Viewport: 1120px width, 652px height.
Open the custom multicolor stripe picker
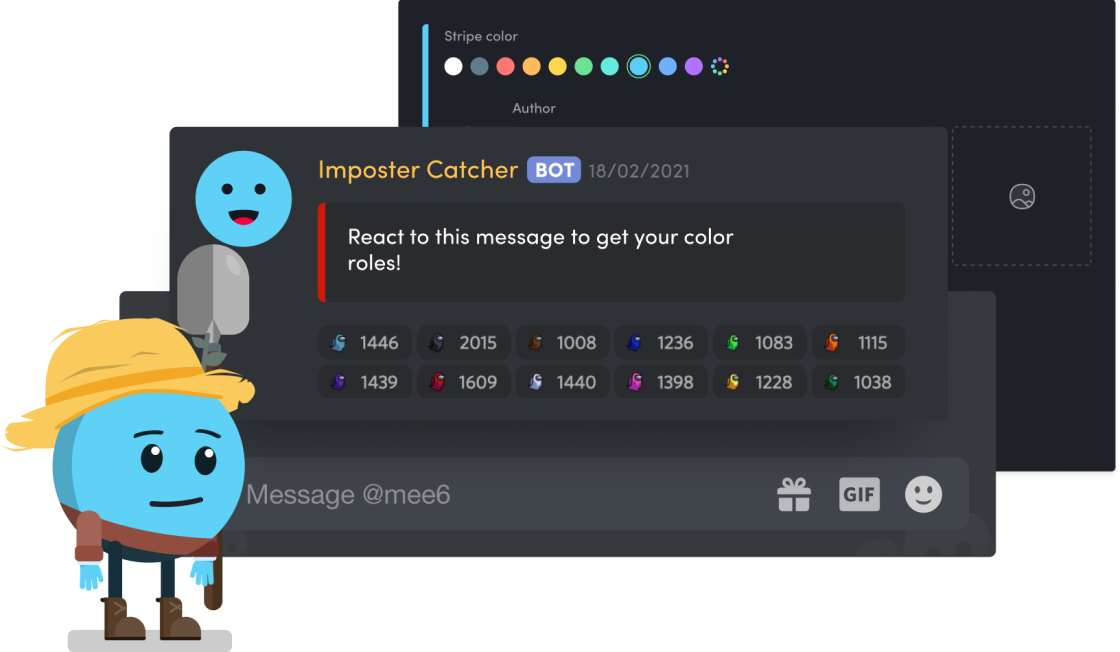[720, 66]
